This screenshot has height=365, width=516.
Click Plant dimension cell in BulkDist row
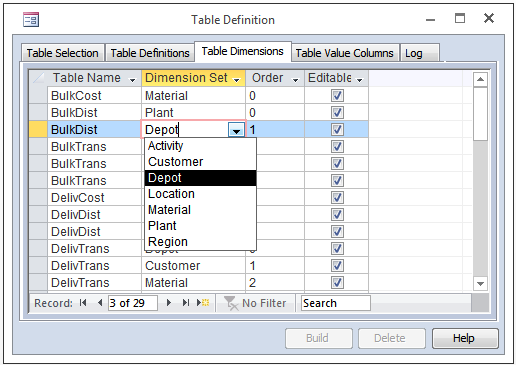click(x=193, y=113)
